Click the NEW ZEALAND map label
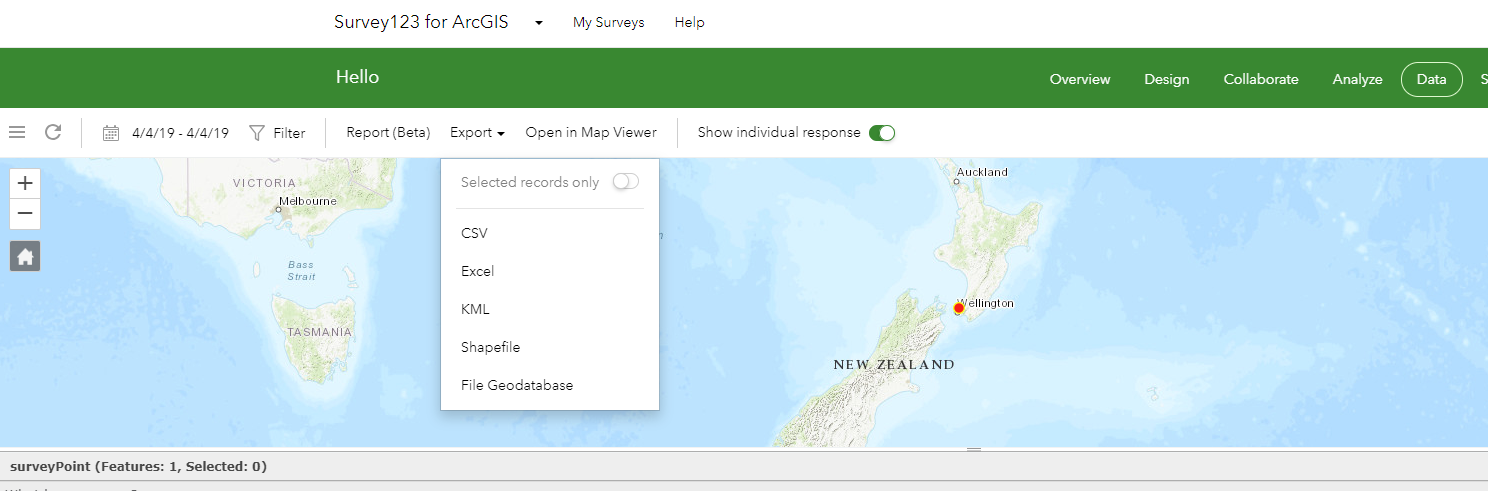The height and width of the screenshot is (491, 1488). tap(894, 365)
